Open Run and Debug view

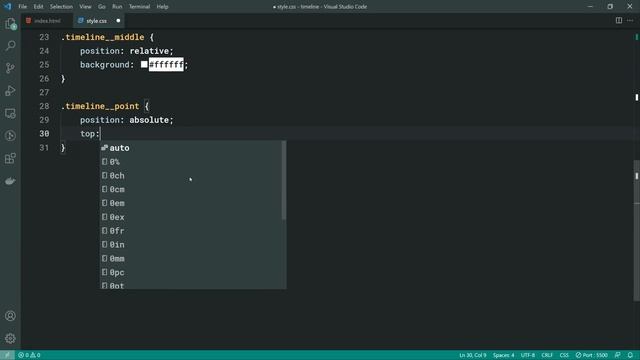(x=10, y=91)
